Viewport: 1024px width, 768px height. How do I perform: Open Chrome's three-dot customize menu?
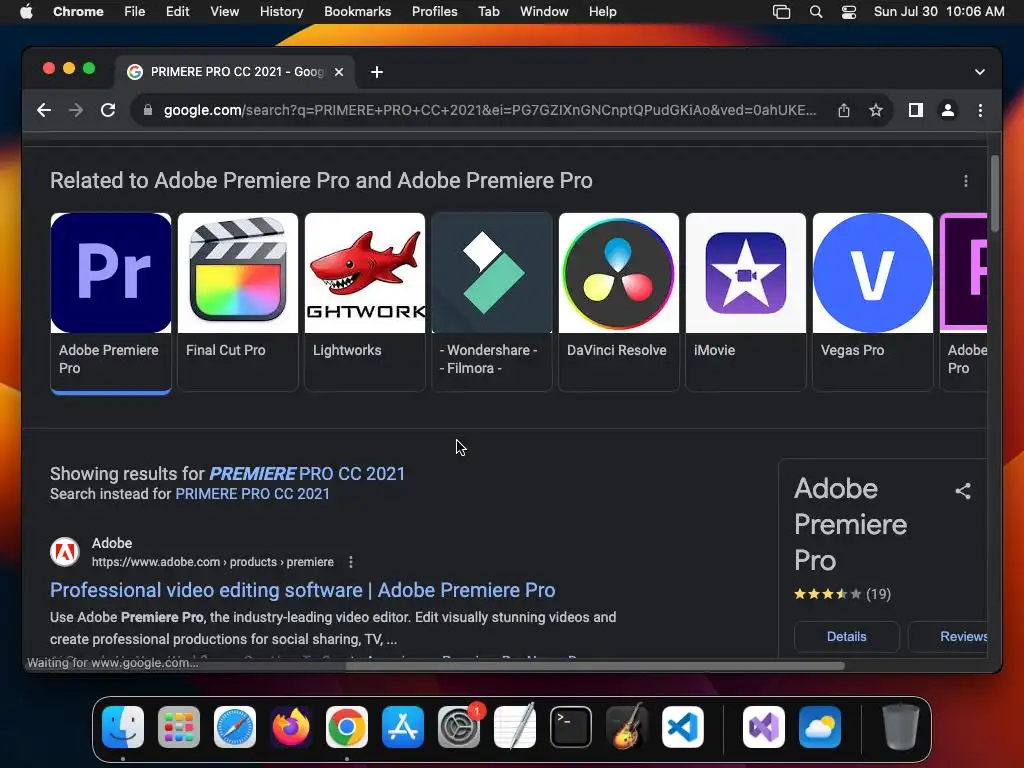tap(980, 110)
